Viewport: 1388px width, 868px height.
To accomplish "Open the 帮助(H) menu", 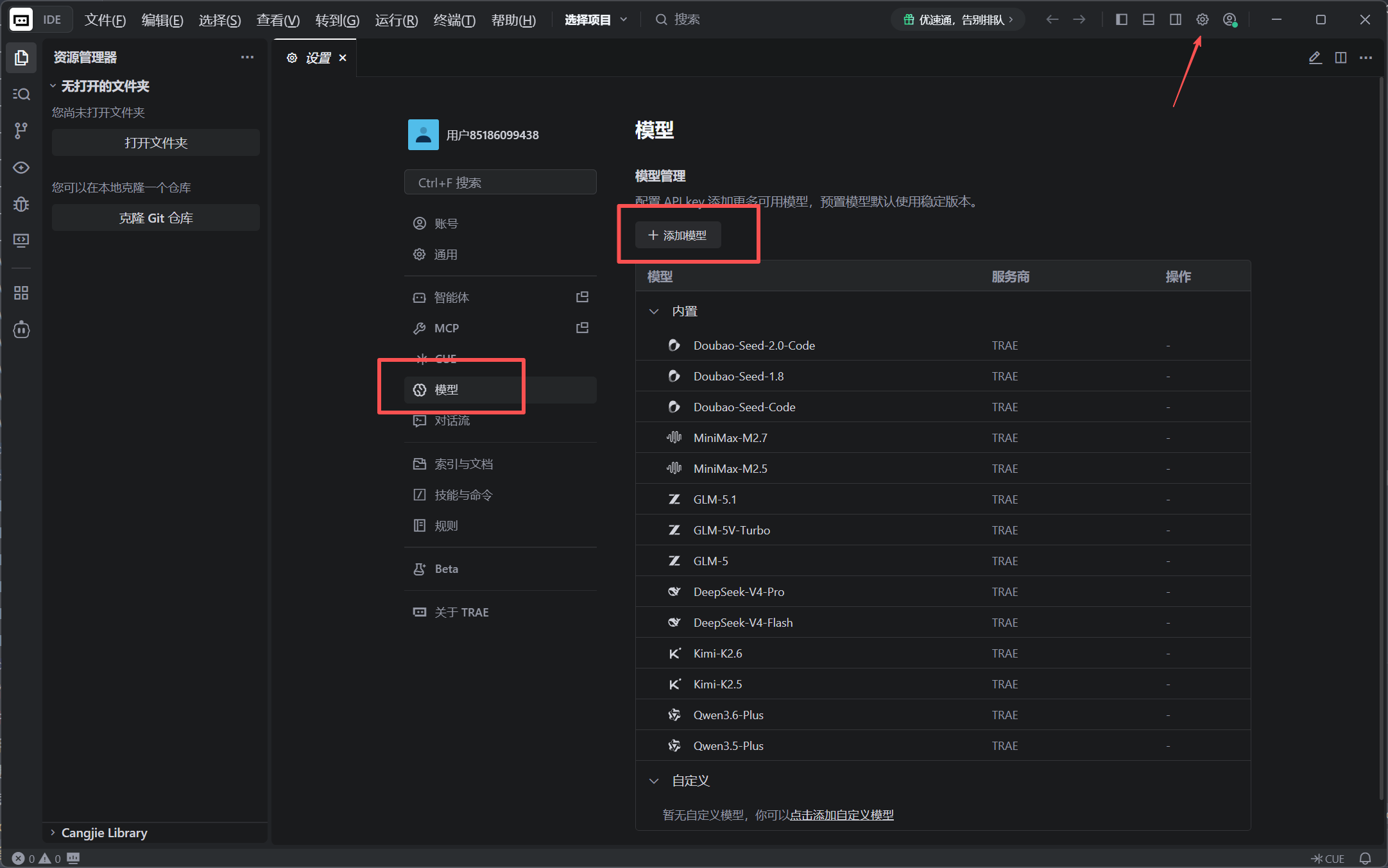I will pos(513,20).
